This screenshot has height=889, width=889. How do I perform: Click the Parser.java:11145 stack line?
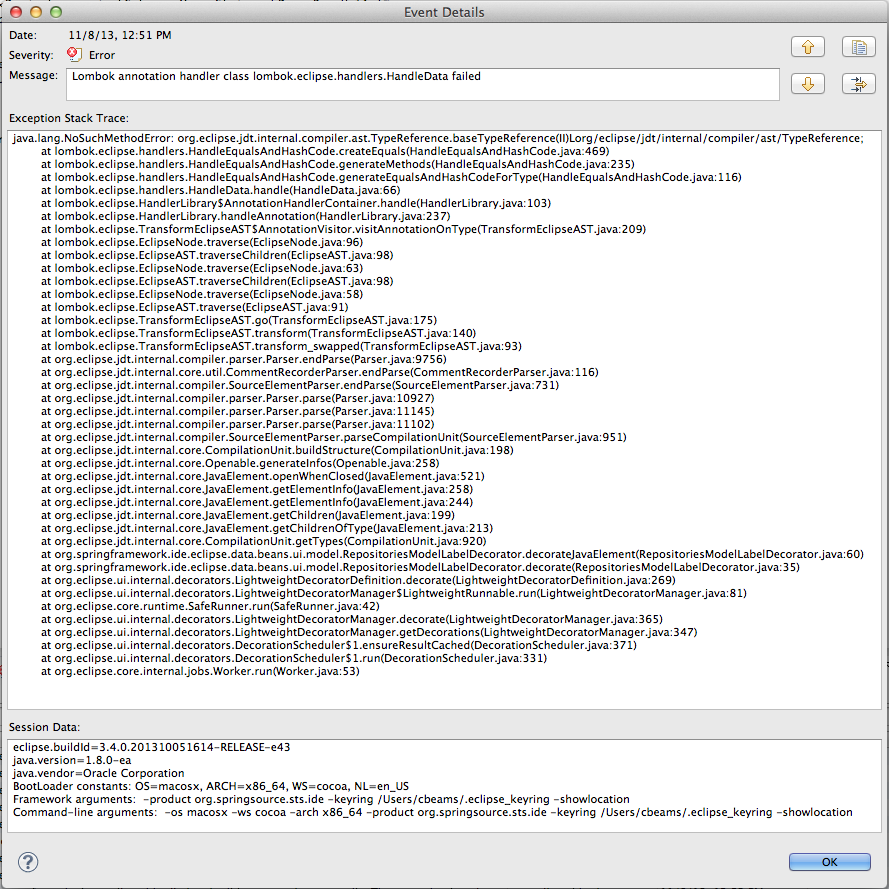point(238,412)
